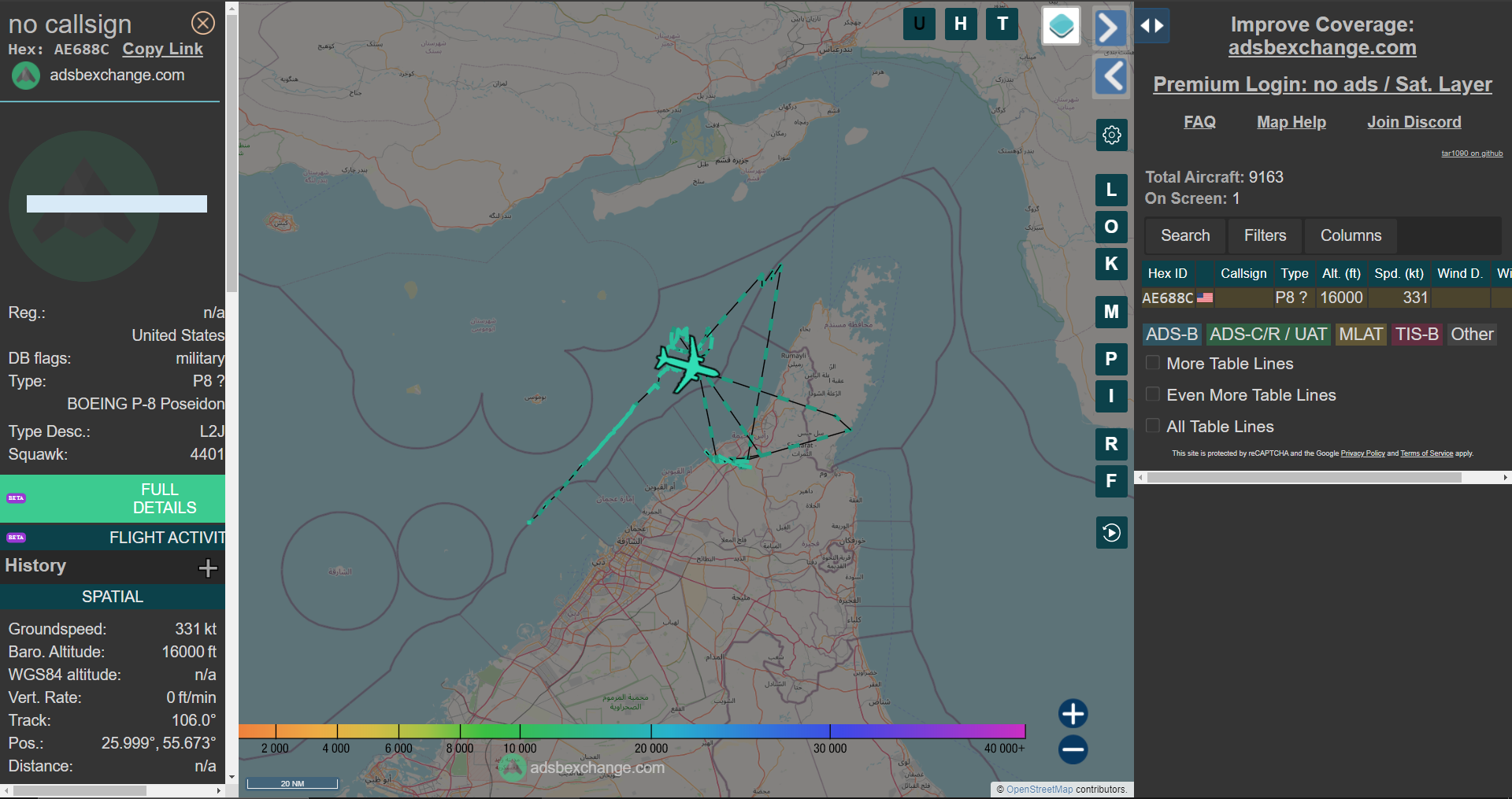Screen dimensions: 1512x799
Task: Click the Copy Link link
Action: point(162,49)
